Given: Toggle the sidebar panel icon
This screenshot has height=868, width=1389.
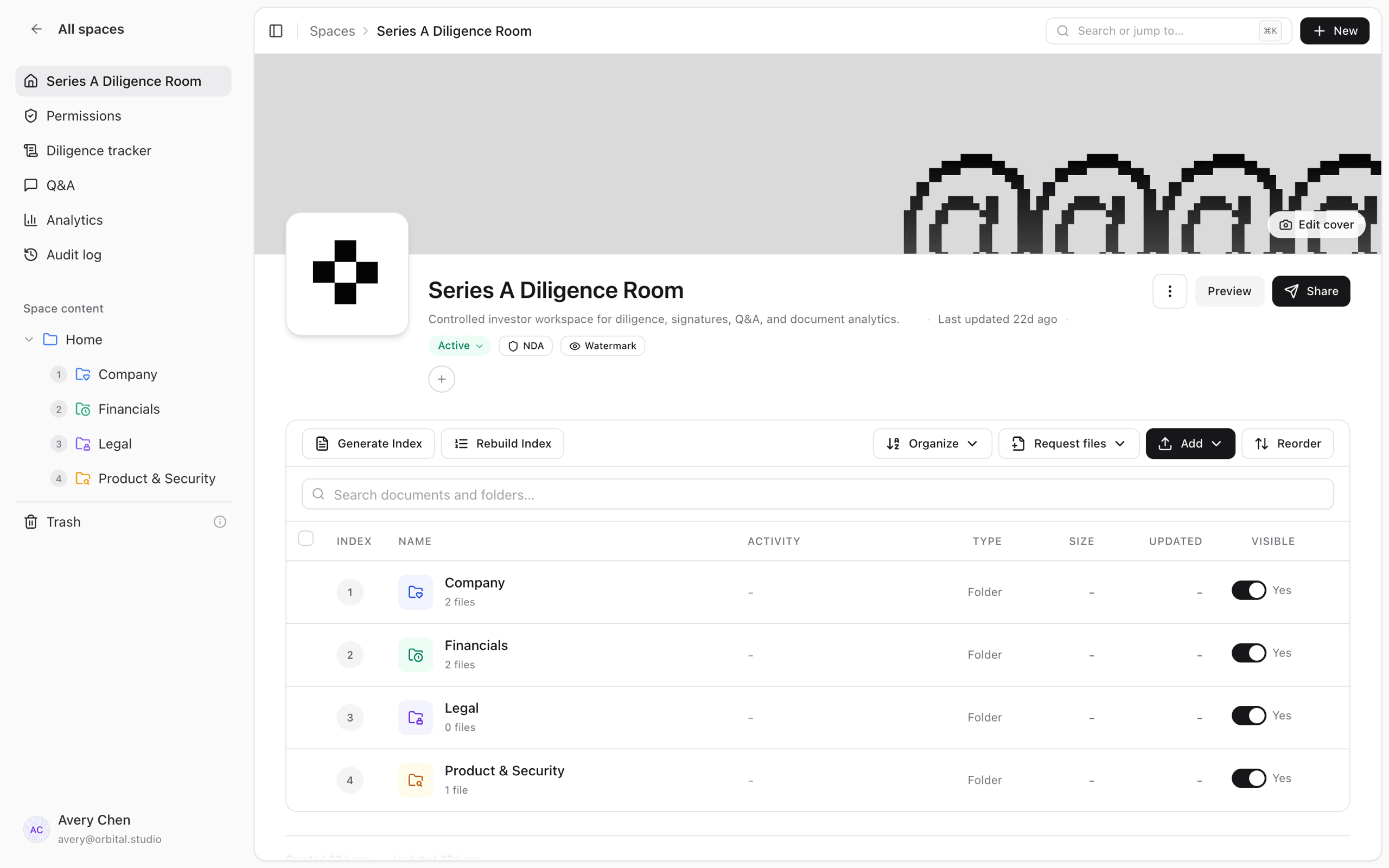Looking at the screenshot, I should (276, 31).
